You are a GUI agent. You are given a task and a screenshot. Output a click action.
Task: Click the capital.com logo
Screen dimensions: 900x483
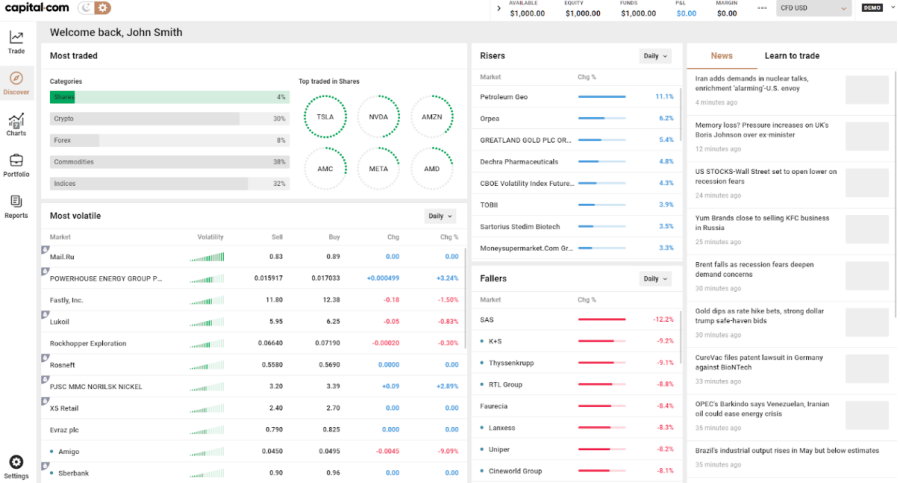[37, 7]
